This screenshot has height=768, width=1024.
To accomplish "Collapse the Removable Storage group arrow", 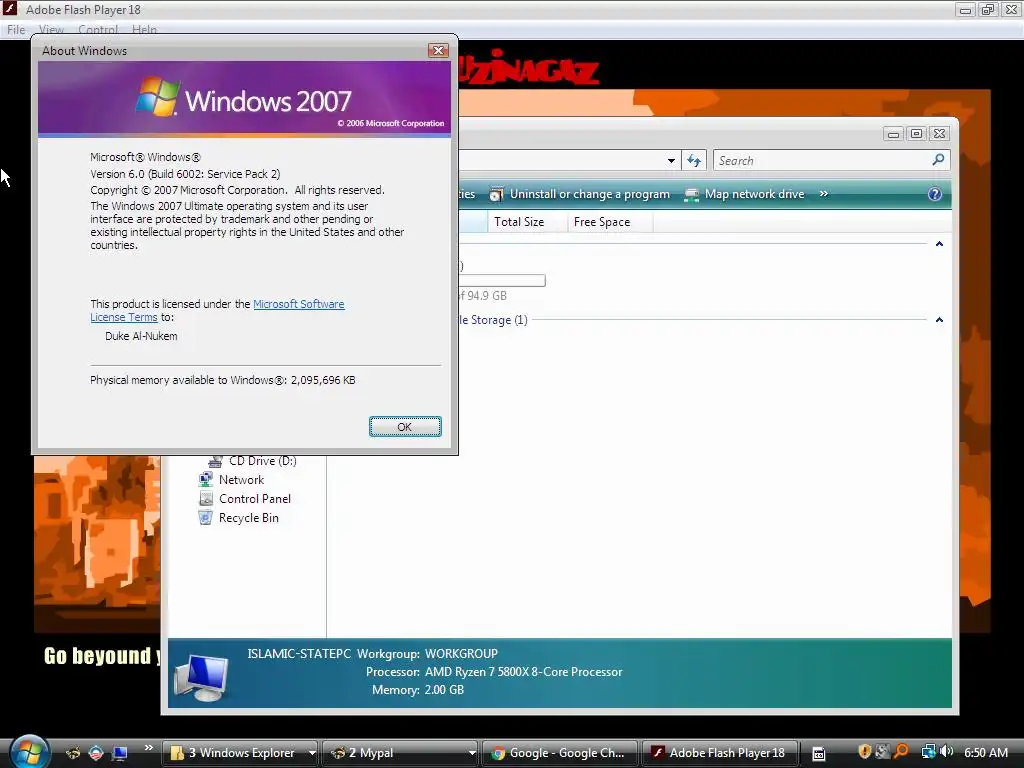I will click(939, 320).
